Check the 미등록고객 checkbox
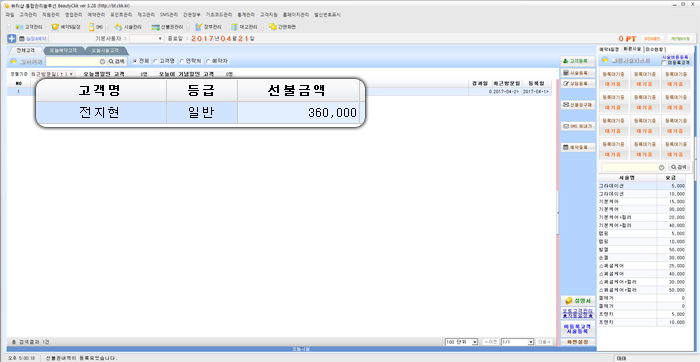The height and width of the screenshot is (362, 700). [x=664, y=63]
